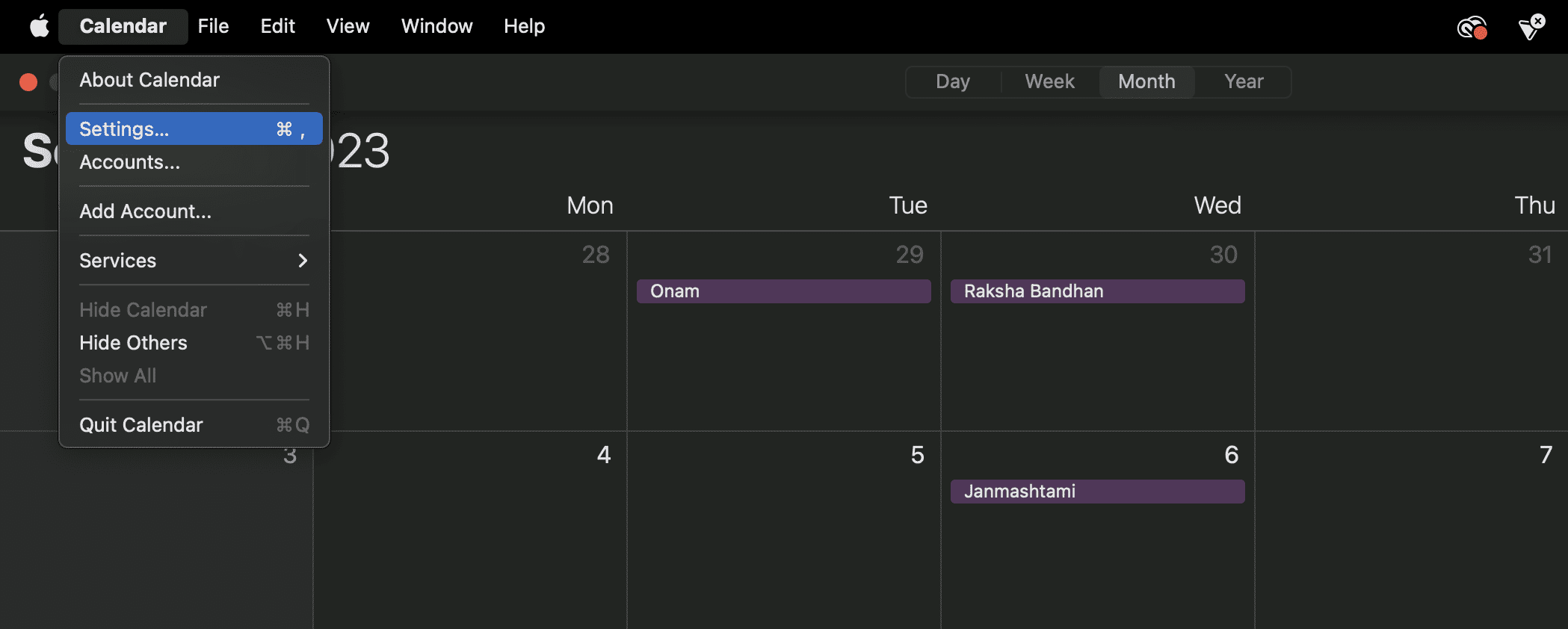Open the Calendar app menu
Image resolution: width=1568 pixels, height=629 pixels.
click(123, 26)
